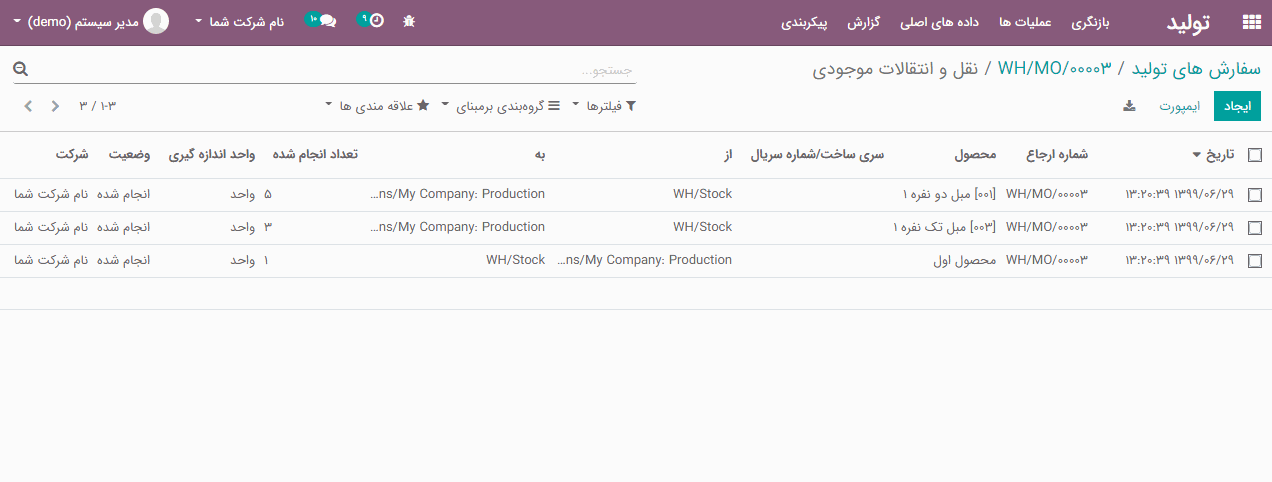Click the ایجاد create button
Viewport: 1272px width, 482px height.
pyautogui.click(x=1237, y=106)
